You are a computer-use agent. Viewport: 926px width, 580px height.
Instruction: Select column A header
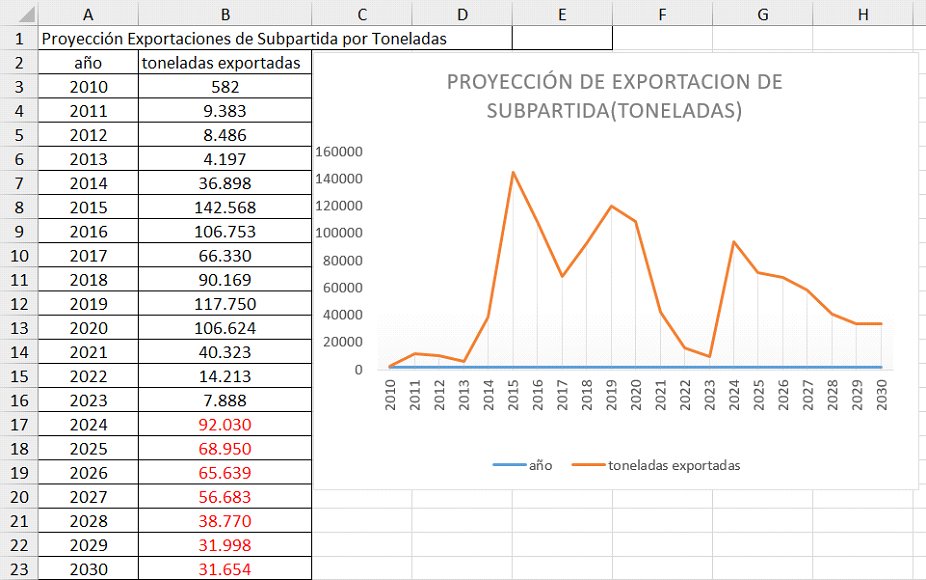click(88, 15)
